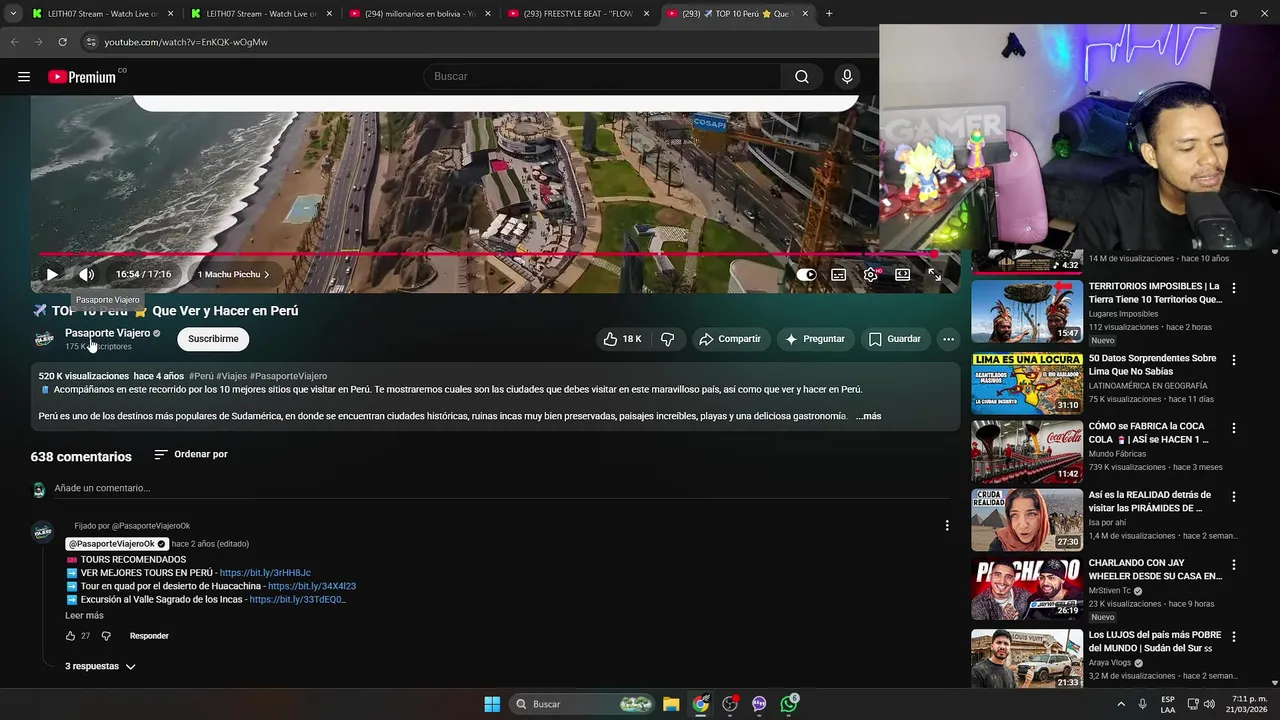
Task: Click the Preguntar button
Action: [x=815, y=339]
